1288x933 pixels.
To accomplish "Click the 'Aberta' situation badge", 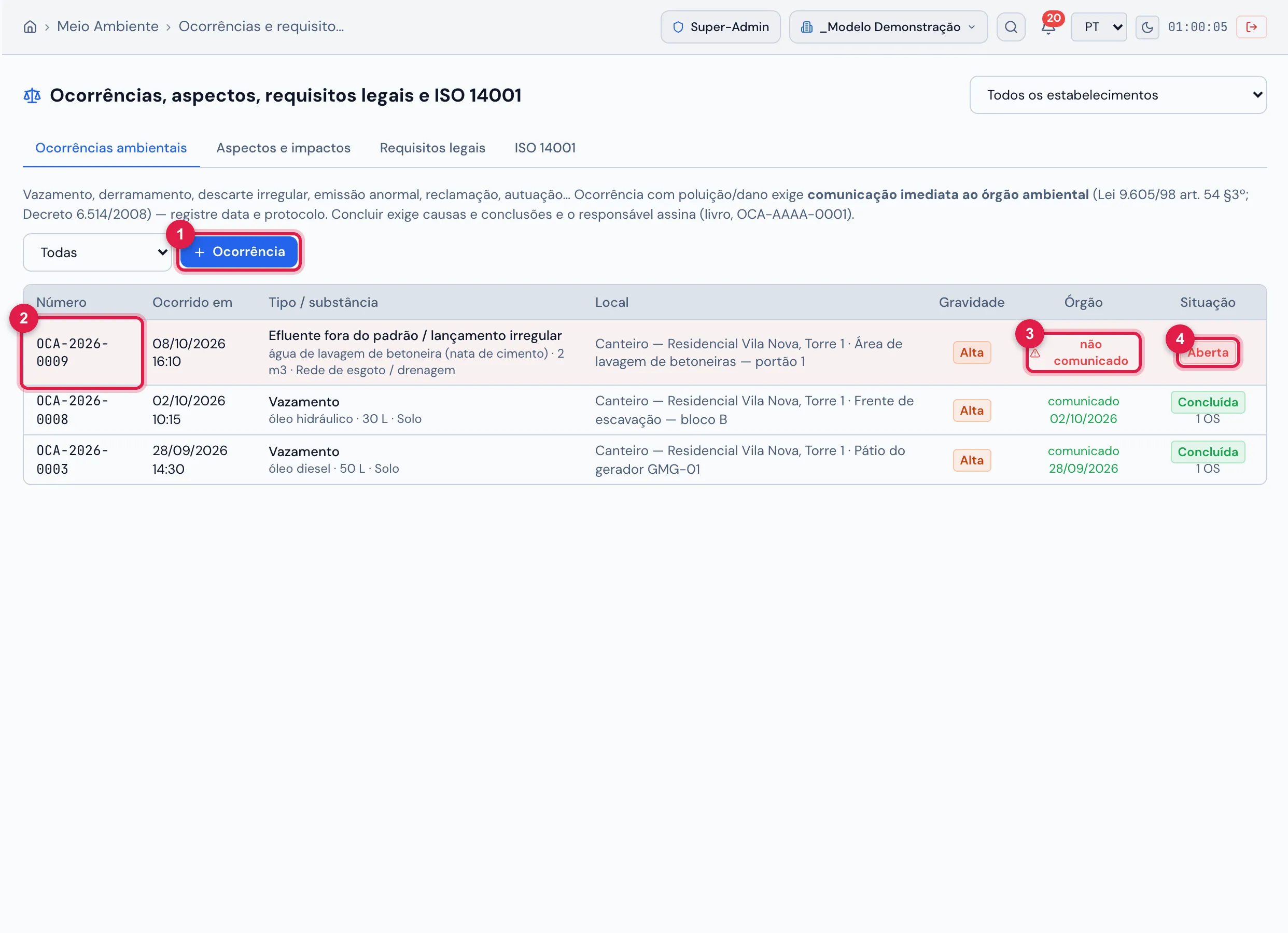I will [1207, 352].
